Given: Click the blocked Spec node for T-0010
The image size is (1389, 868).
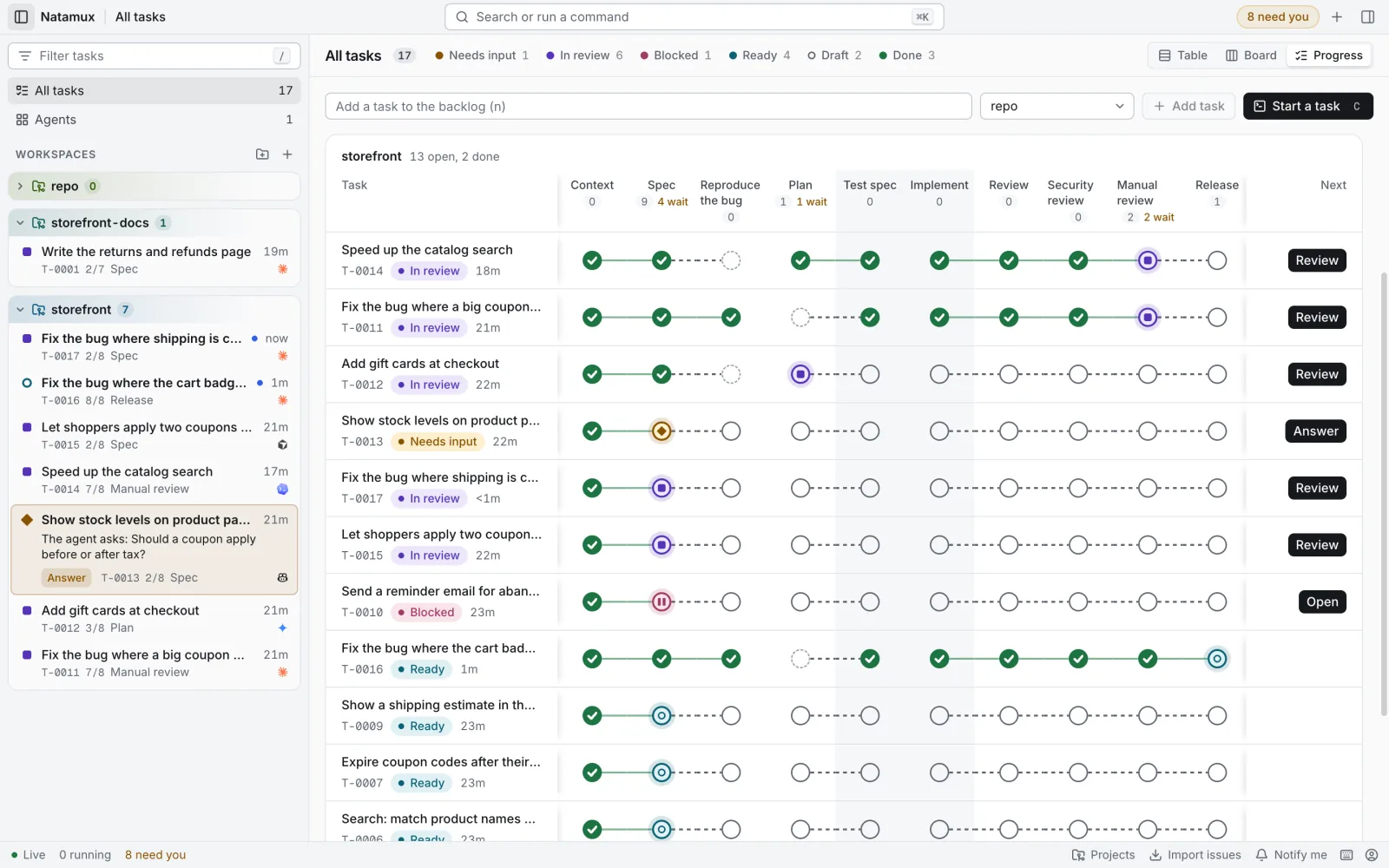Looking at the screenshot, I should point(662,602).
